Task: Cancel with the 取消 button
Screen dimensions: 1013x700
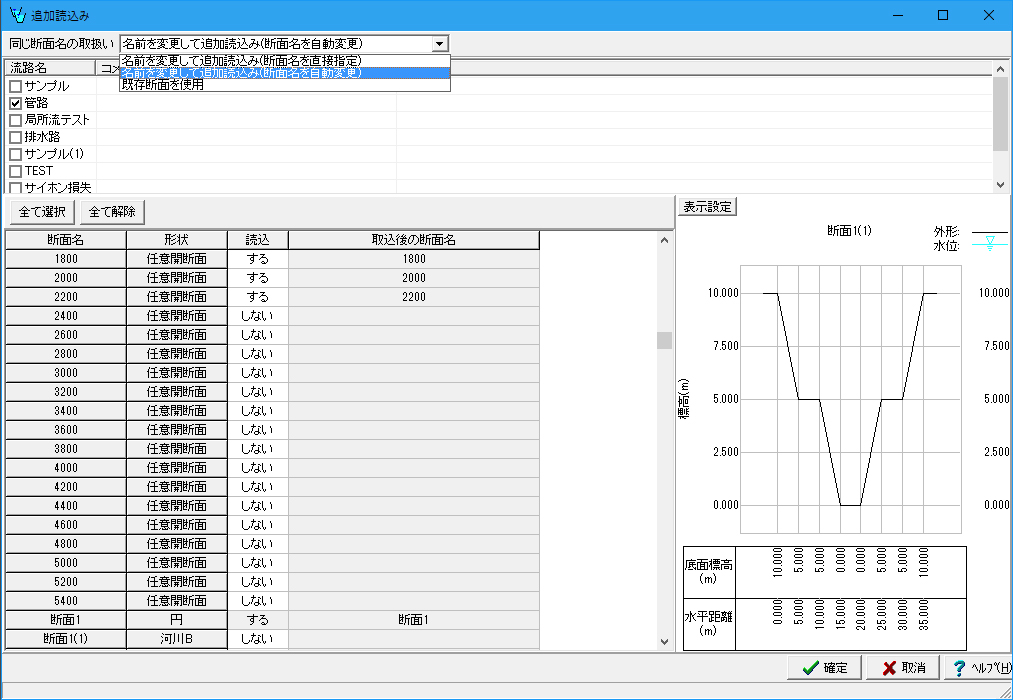Action: (x=903, y=668)
